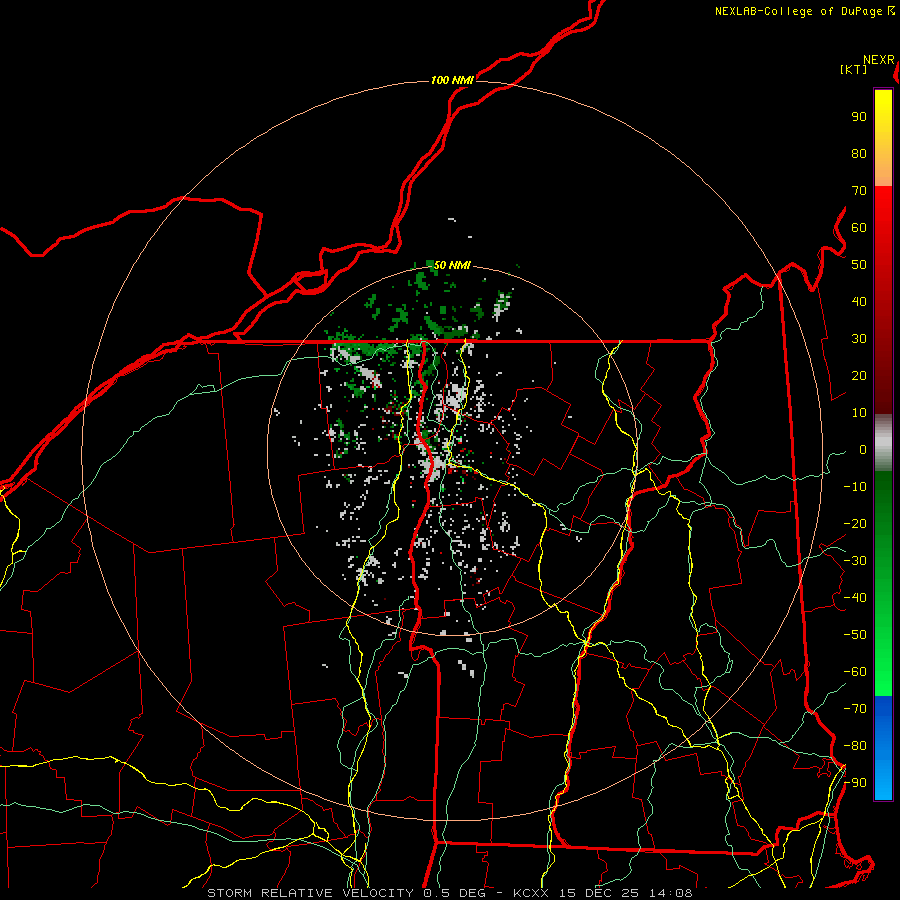The image size is (900, 900).
Task: Pick the gray zero-velocity segment of scale
Action: coord(883,443)
